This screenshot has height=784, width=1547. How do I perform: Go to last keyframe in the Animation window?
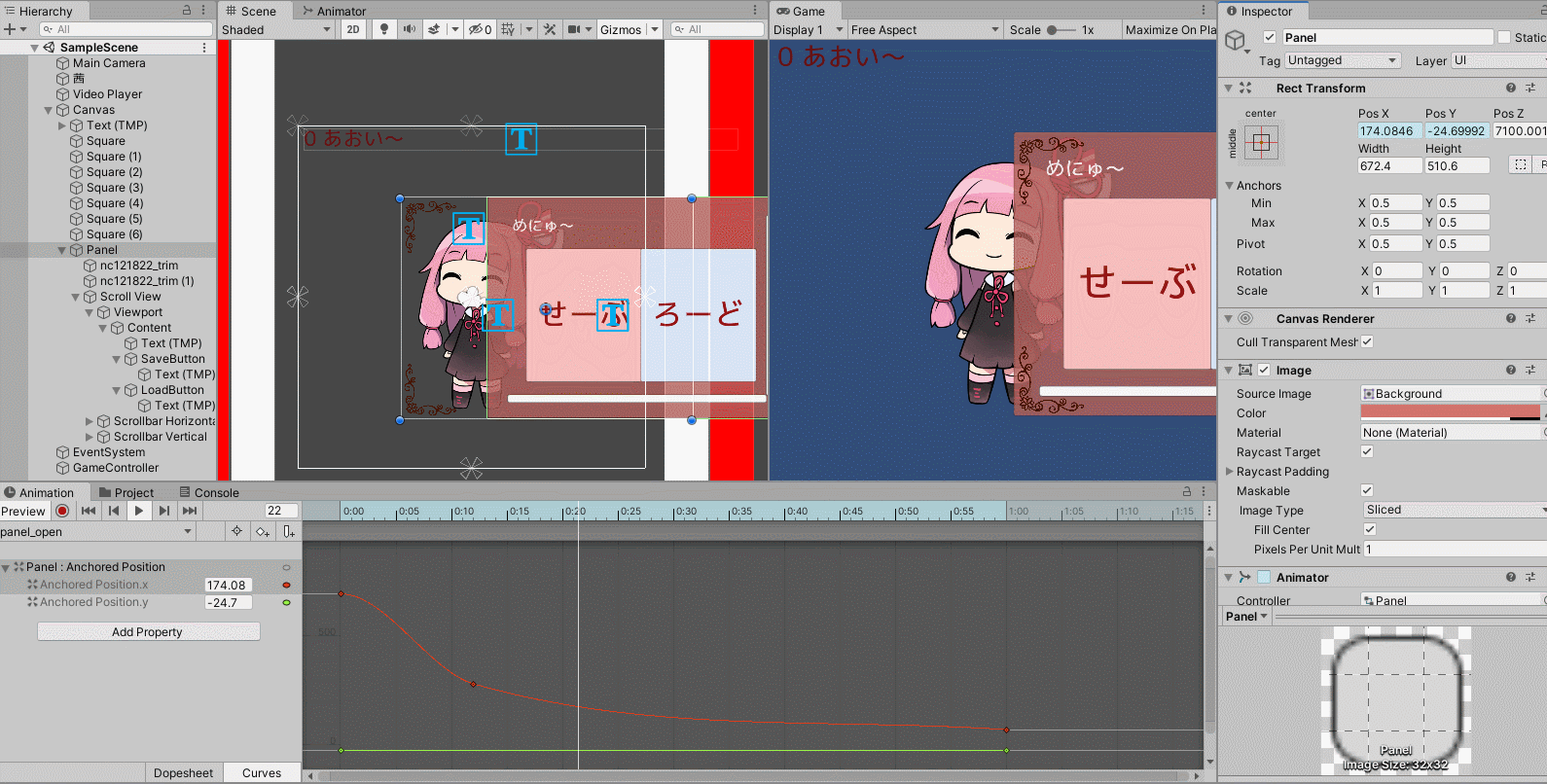(190, 511)
